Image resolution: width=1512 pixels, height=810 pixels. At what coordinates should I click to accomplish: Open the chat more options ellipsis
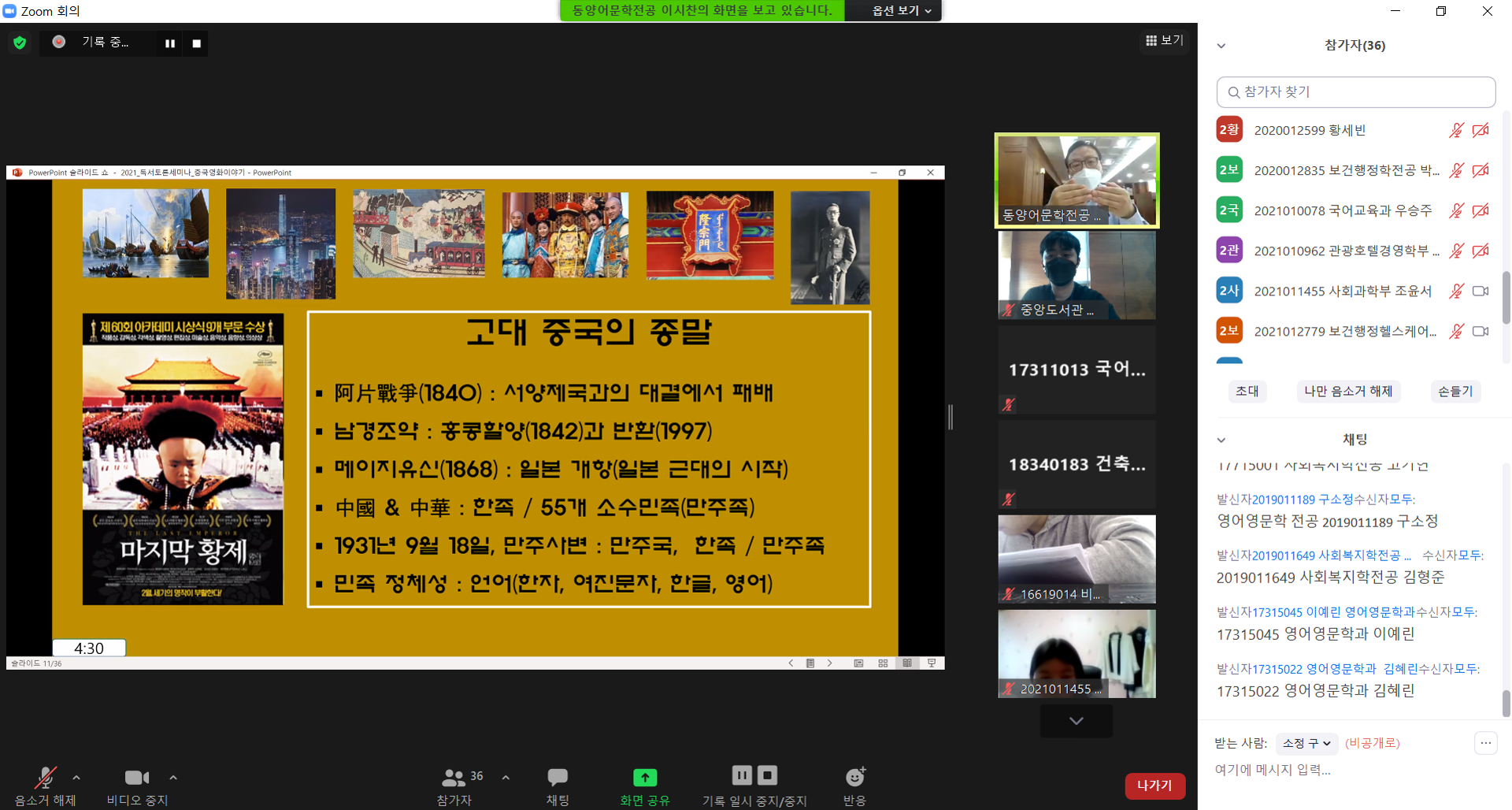pos(1485,743)
